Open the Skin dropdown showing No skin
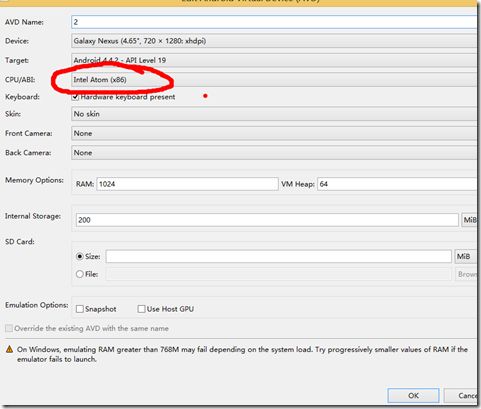This screenshot has width=481, height=409. pos(274,114)
